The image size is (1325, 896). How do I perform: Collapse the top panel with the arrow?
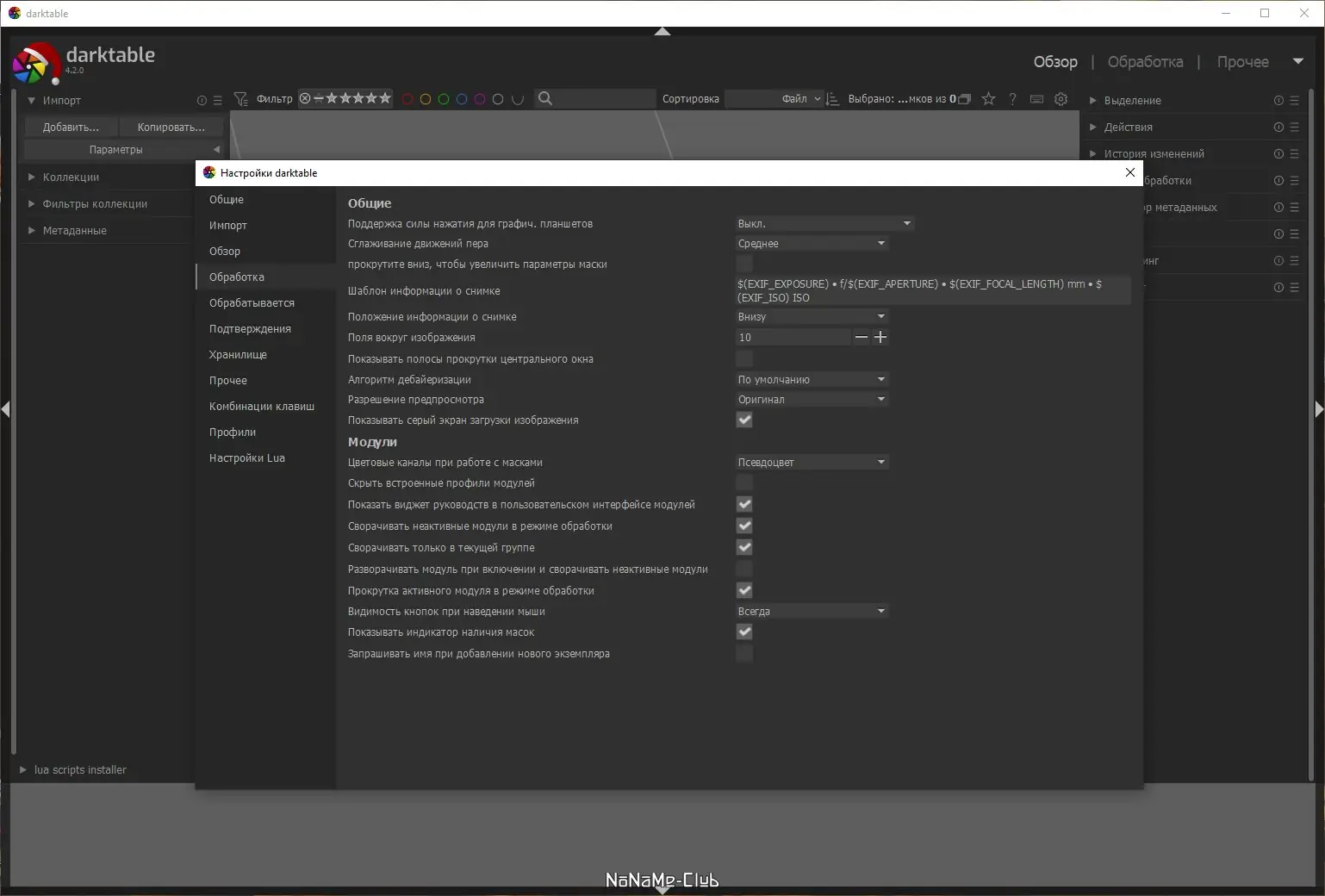point(662,32)
